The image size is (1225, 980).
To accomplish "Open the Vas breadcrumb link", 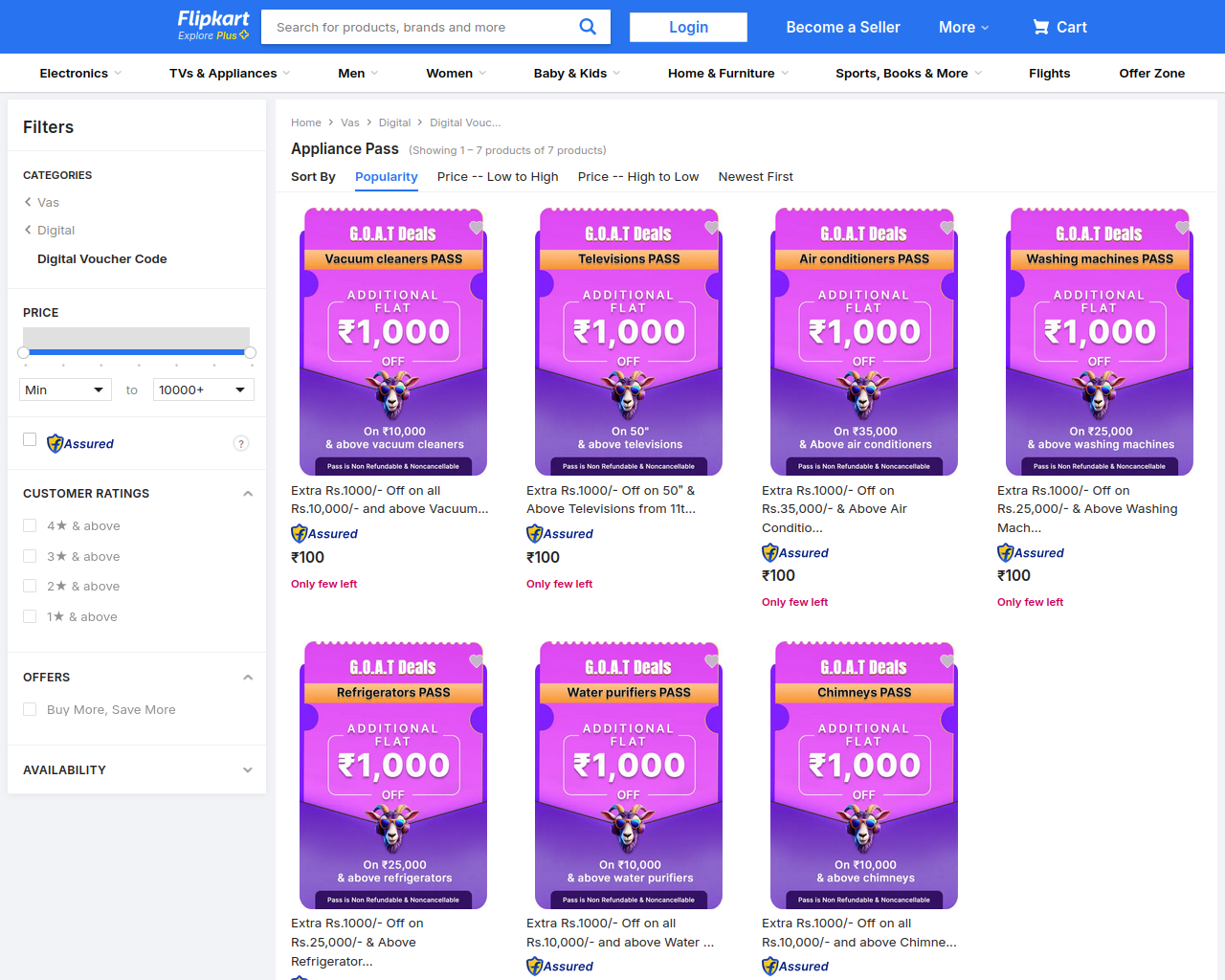I will pyautogui.click(x=350, y=122).
